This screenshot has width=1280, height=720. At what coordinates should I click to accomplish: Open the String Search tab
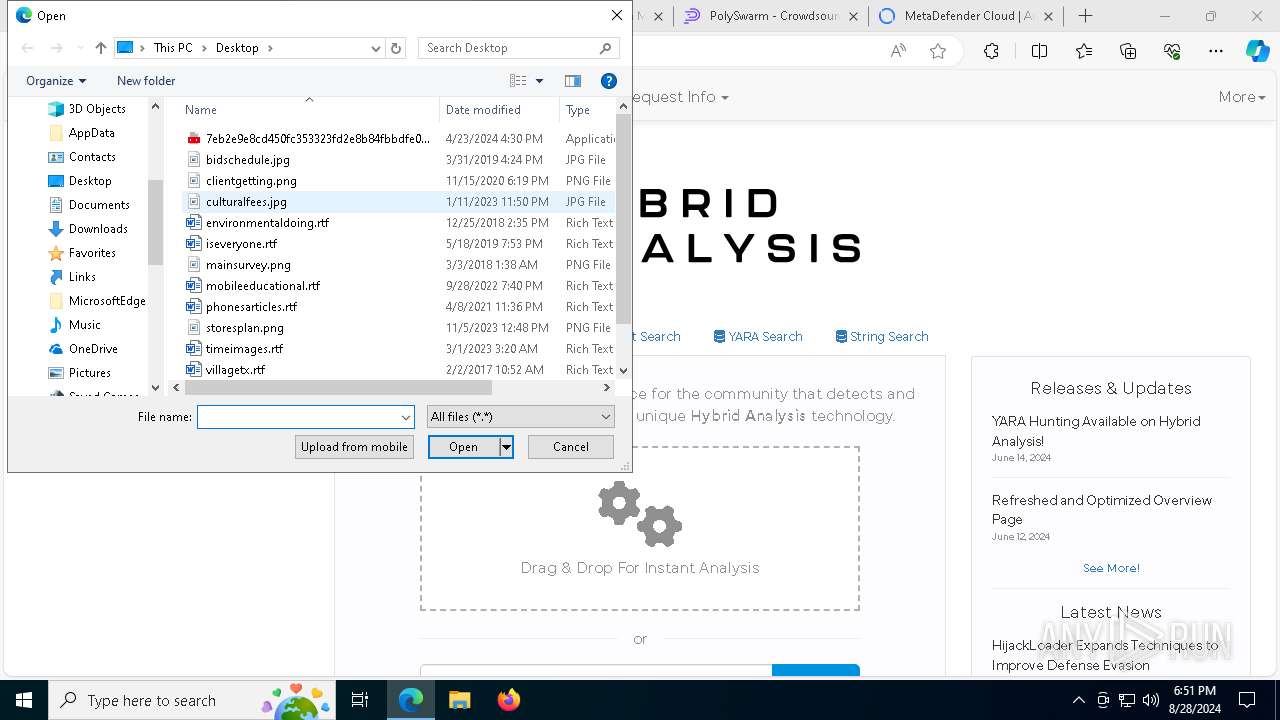pos(882,337)
